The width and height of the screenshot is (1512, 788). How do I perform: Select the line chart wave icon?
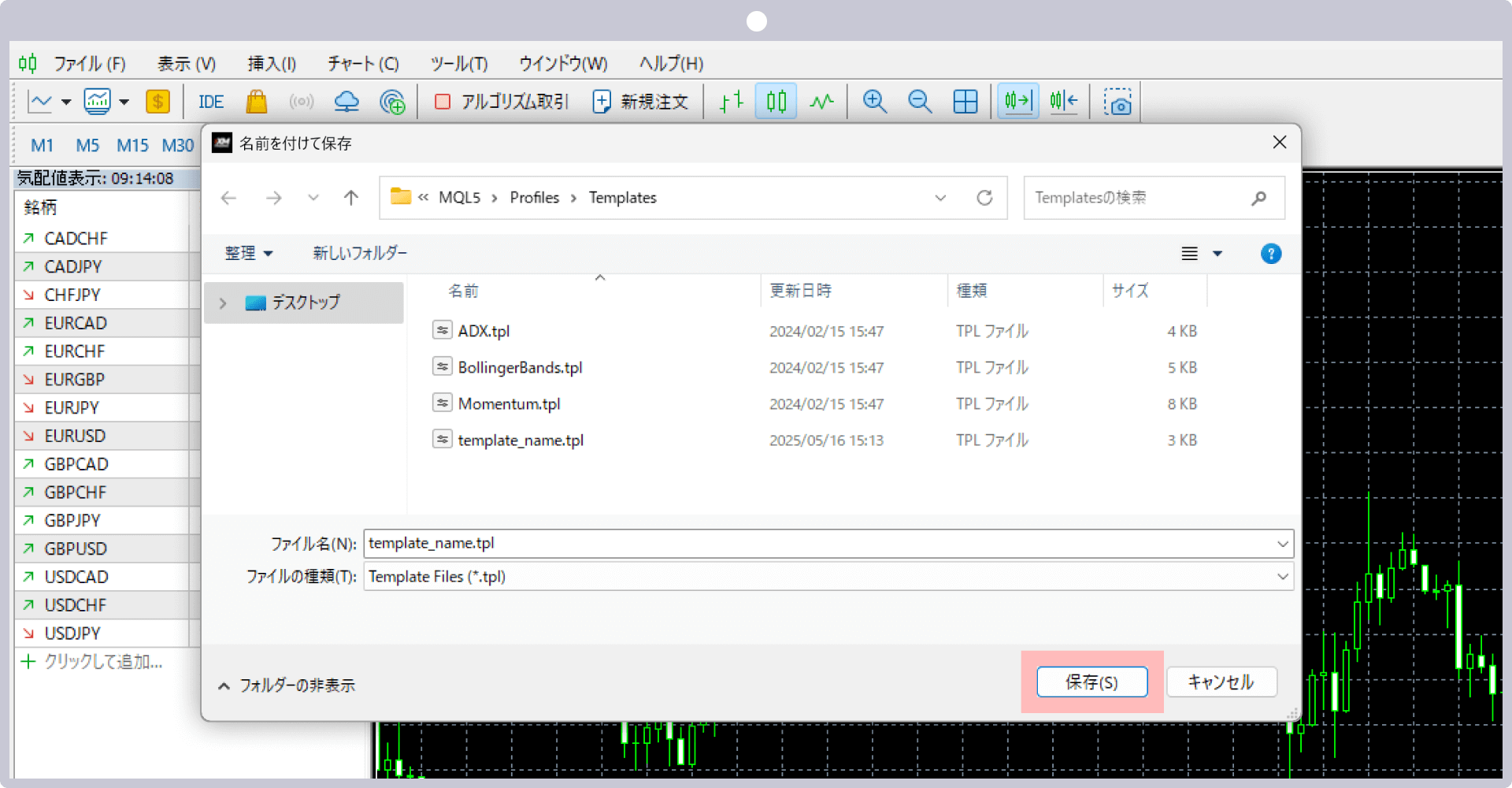click(821, 102)
